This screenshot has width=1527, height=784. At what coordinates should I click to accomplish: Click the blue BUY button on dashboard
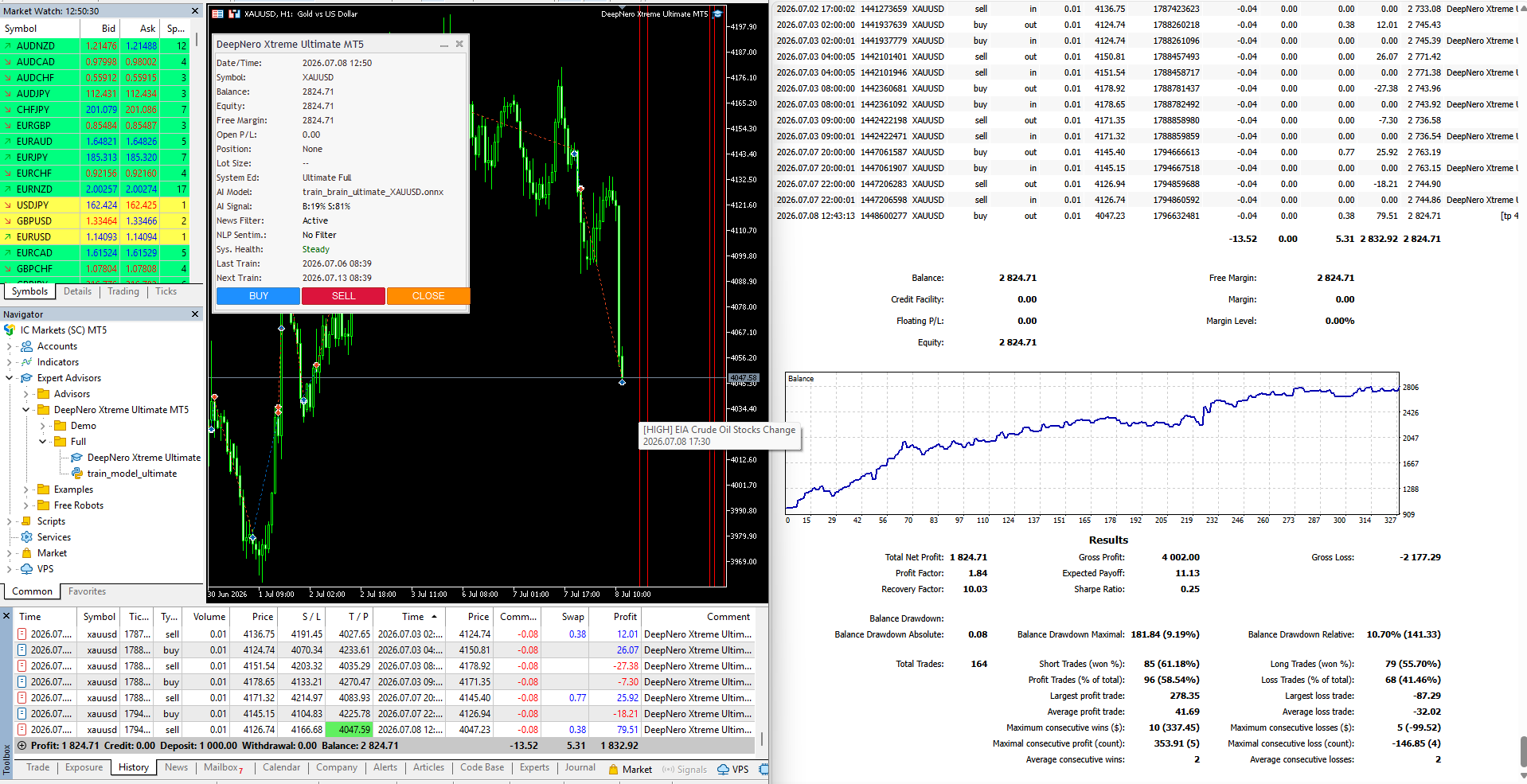[x=258, y=295]
